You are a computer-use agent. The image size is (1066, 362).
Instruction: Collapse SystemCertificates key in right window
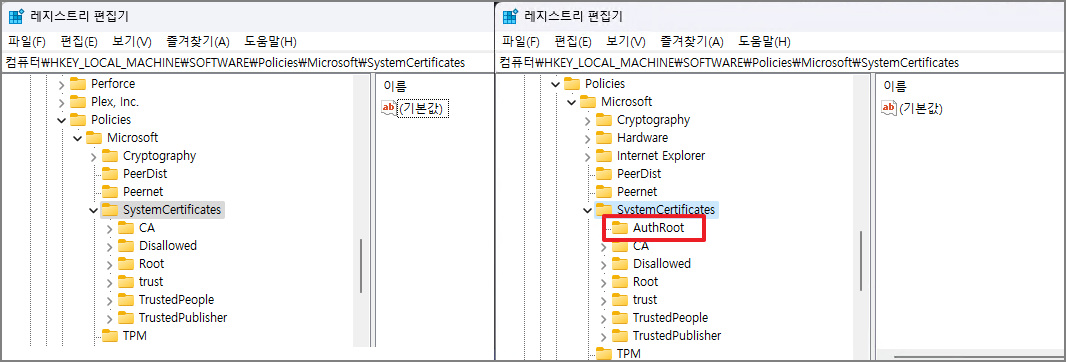click(588, 210)
